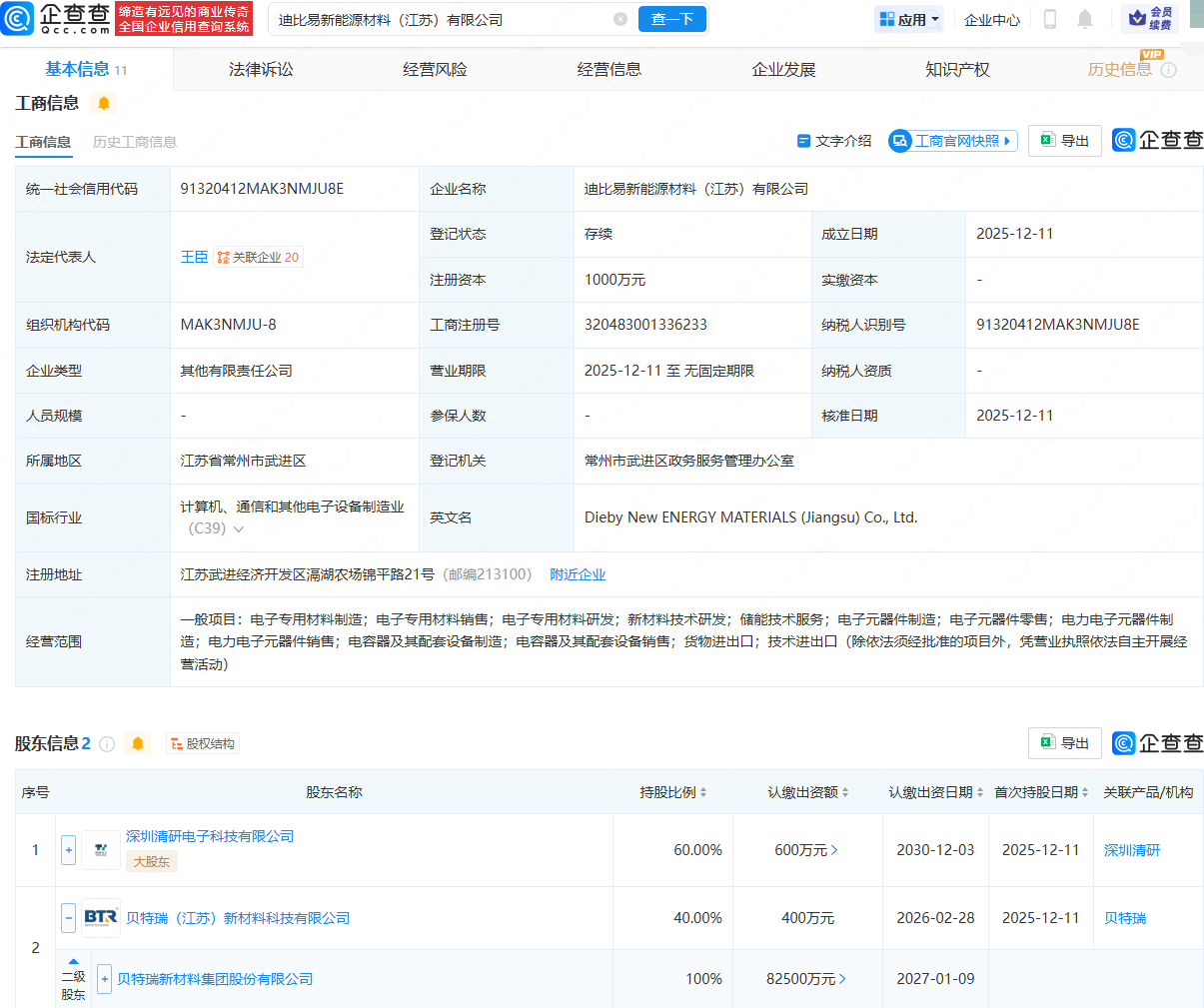Clear the search box with the X icon

[x=620, y=19]
